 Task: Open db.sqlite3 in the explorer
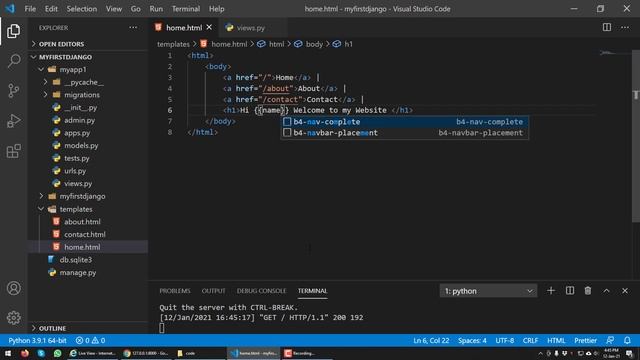pos(76,260)
